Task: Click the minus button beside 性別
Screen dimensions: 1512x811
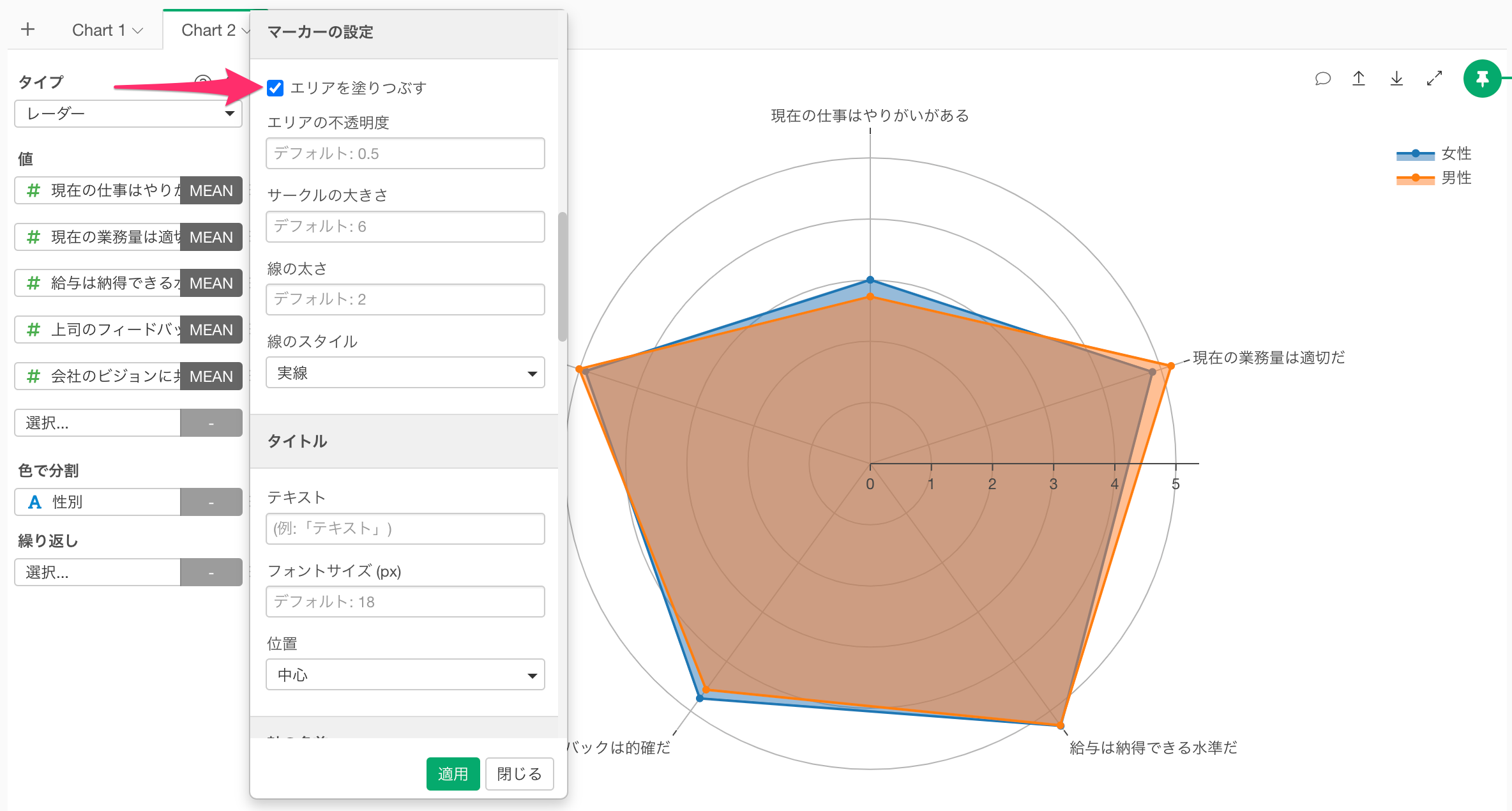Action: (x=211, y=502)
